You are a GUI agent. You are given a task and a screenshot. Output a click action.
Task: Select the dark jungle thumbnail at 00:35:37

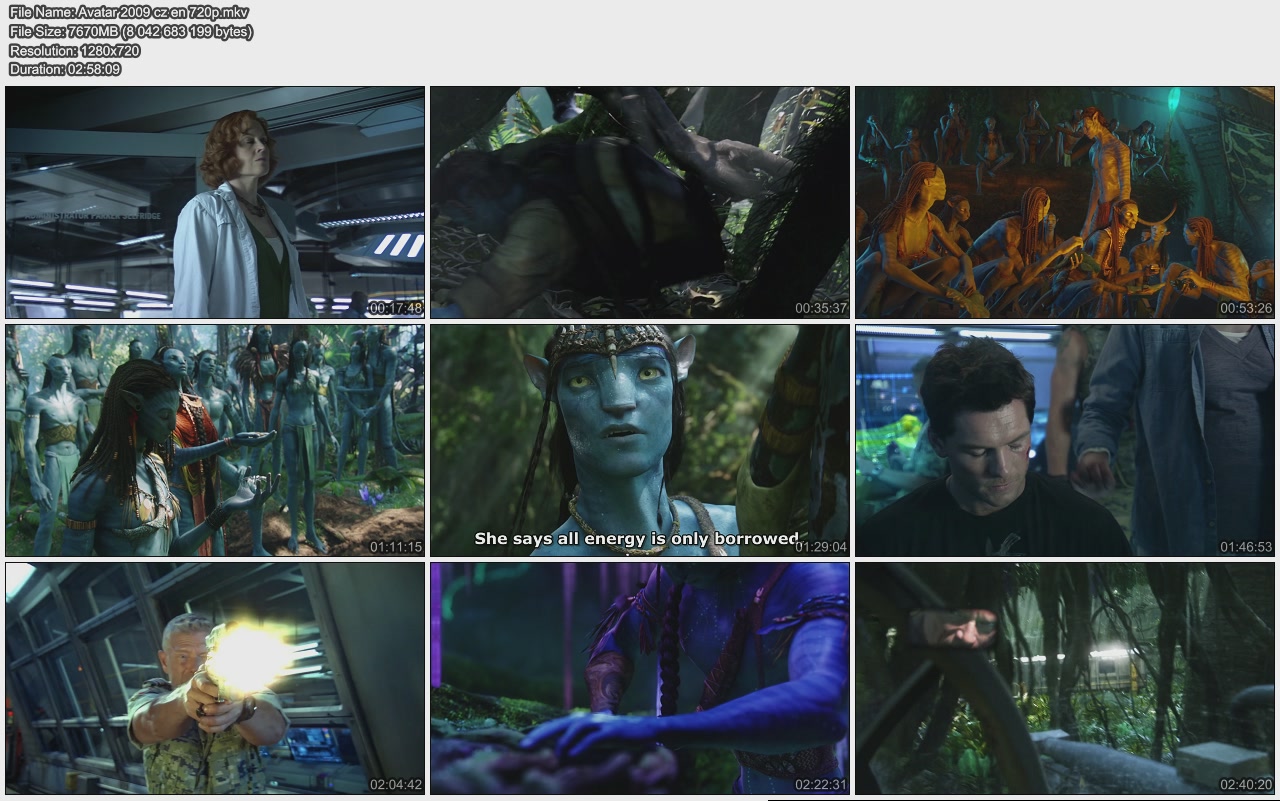click(640, 202)
